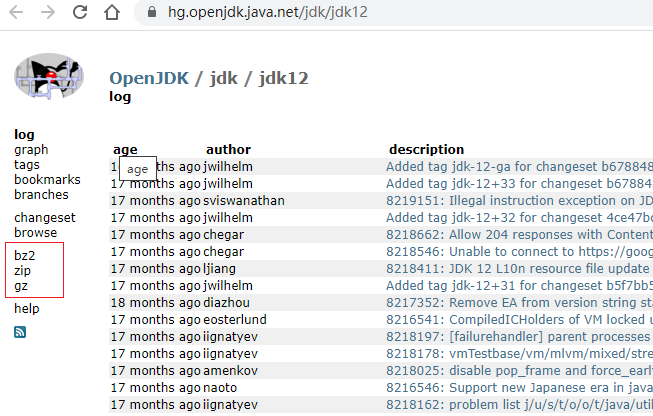
Task: Open 'Added tag jdk-12+33' changeset
Action: coord(519,184)
